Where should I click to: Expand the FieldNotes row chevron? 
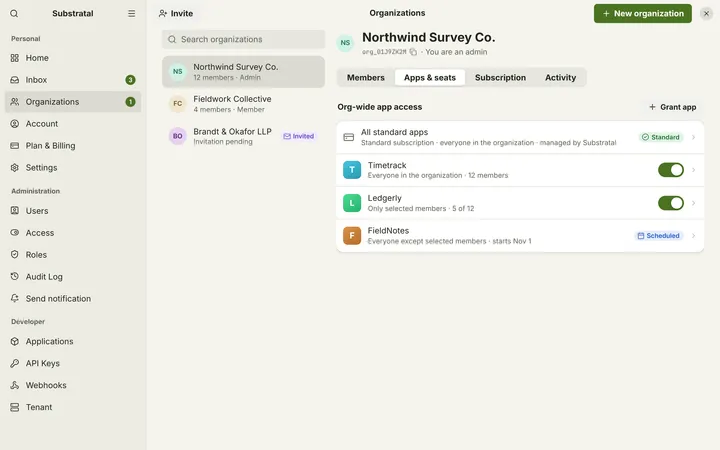point(693,236)
